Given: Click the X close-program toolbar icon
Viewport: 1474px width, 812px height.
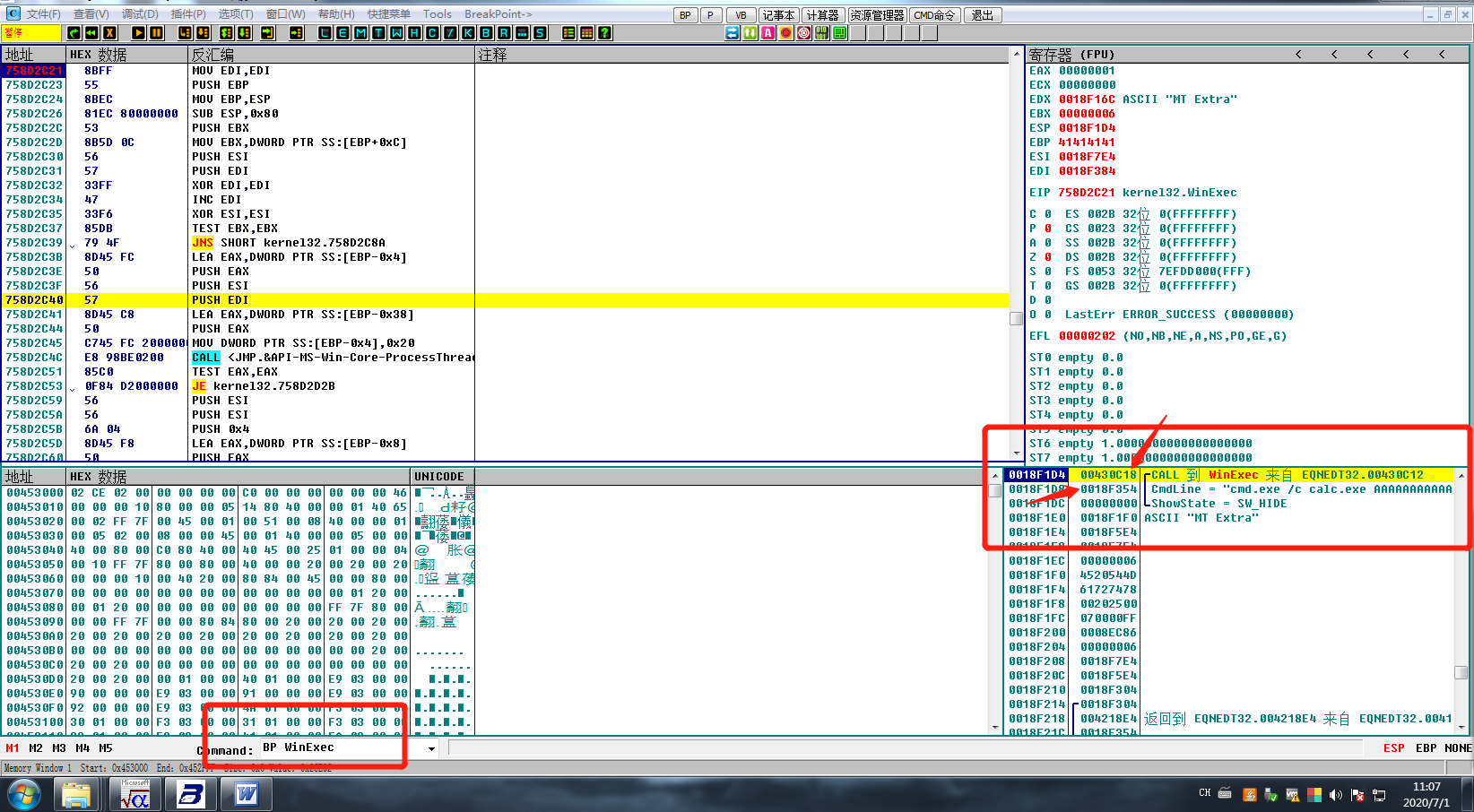Looking at the screenshot, I should 109,32.
